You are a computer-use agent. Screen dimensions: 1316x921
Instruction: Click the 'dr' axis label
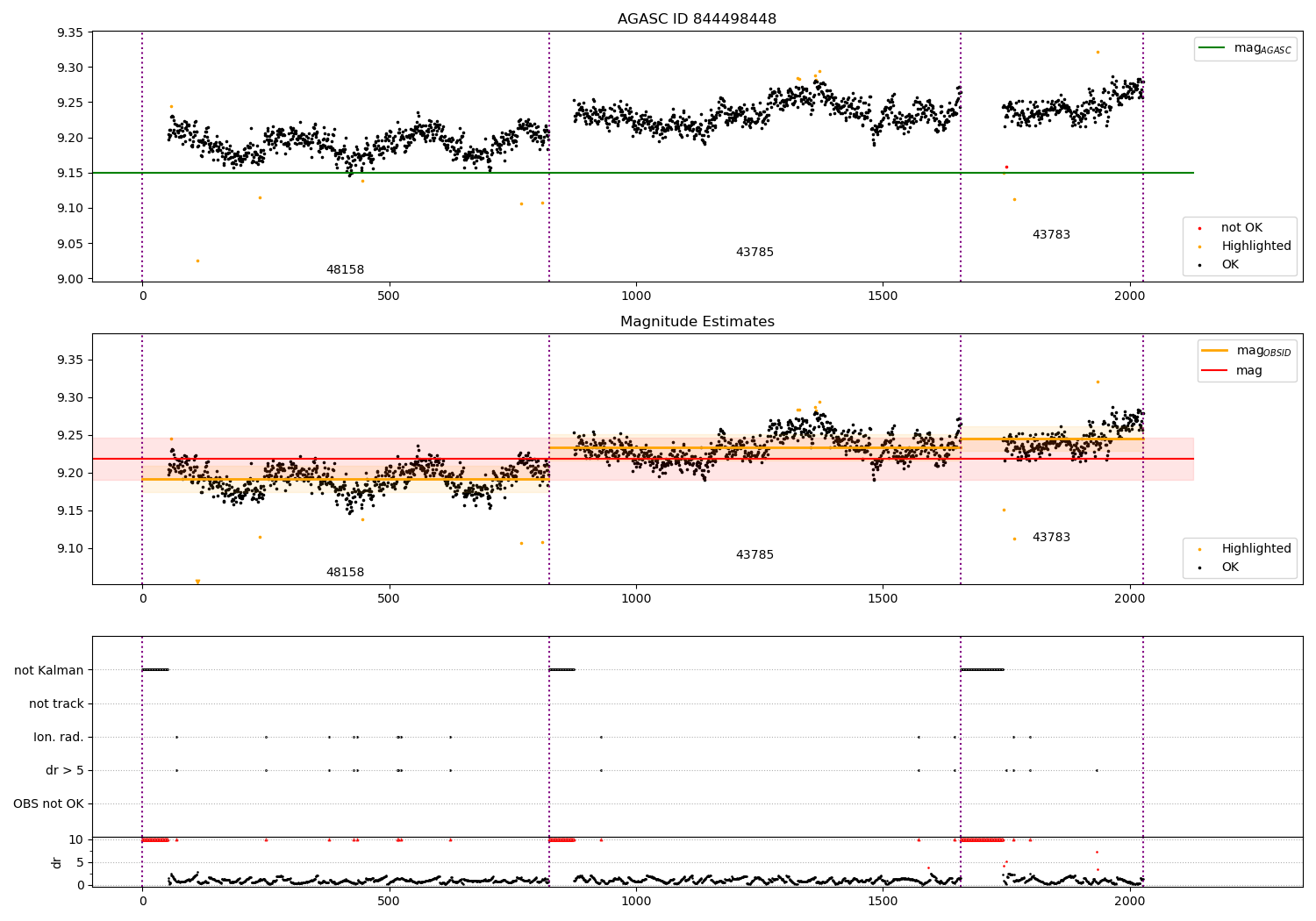point(57,862)
